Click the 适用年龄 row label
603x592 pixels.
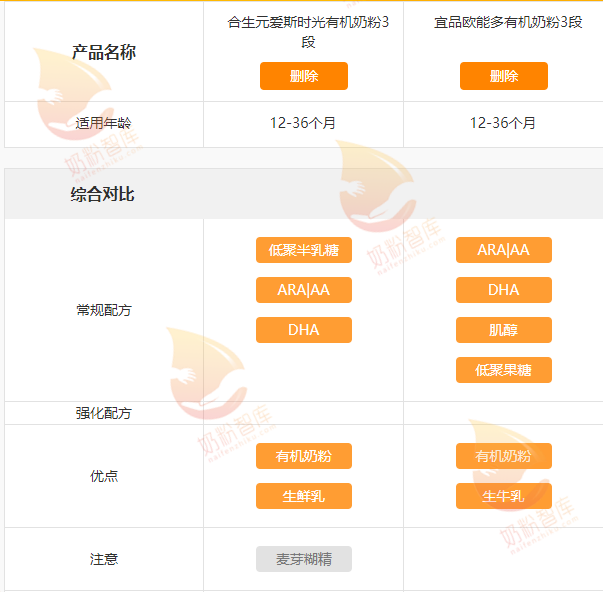click(103, 123)
